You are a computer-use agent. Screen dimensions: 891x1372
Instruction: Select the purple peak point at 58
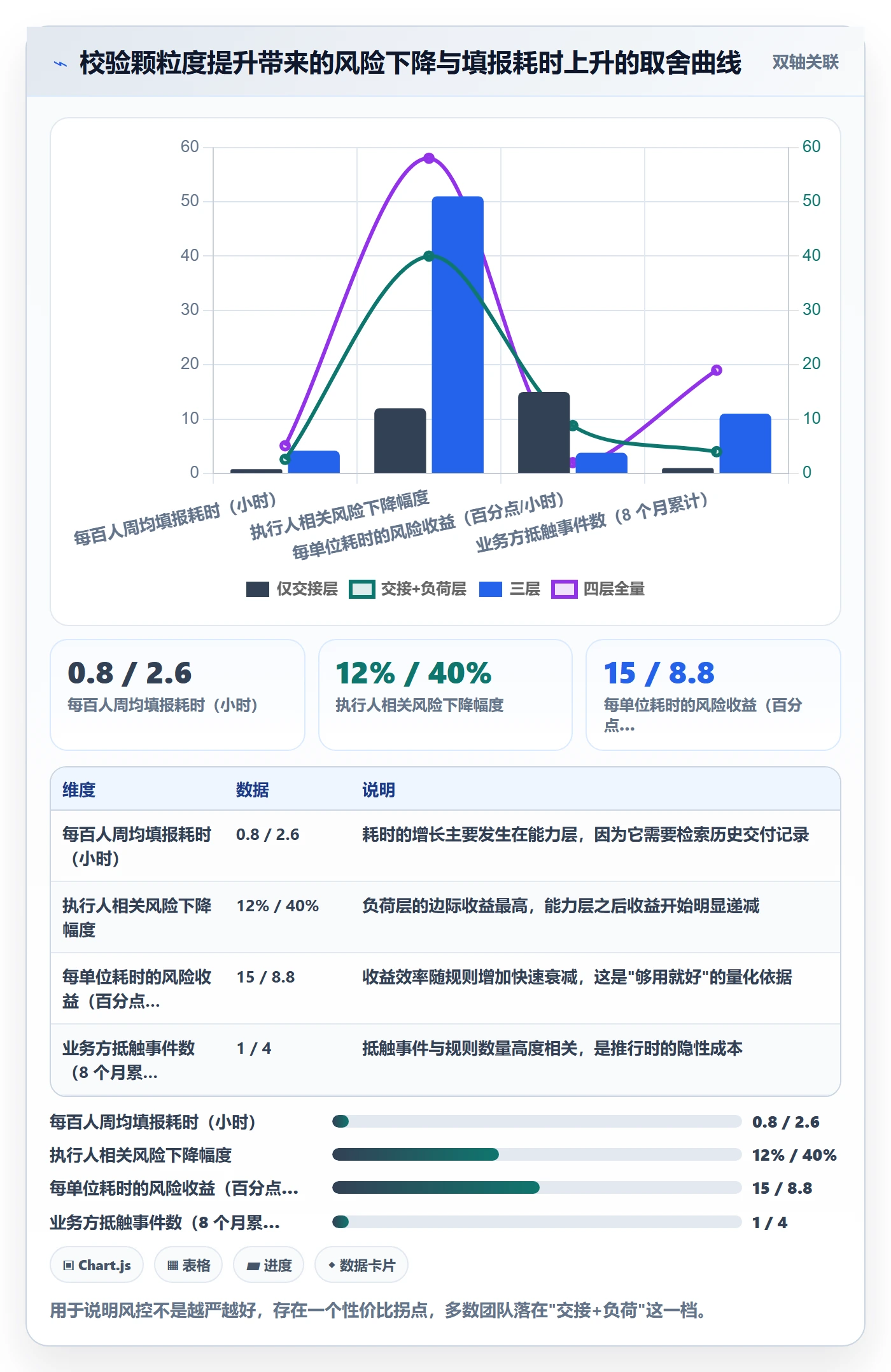[x=429, y=158]
